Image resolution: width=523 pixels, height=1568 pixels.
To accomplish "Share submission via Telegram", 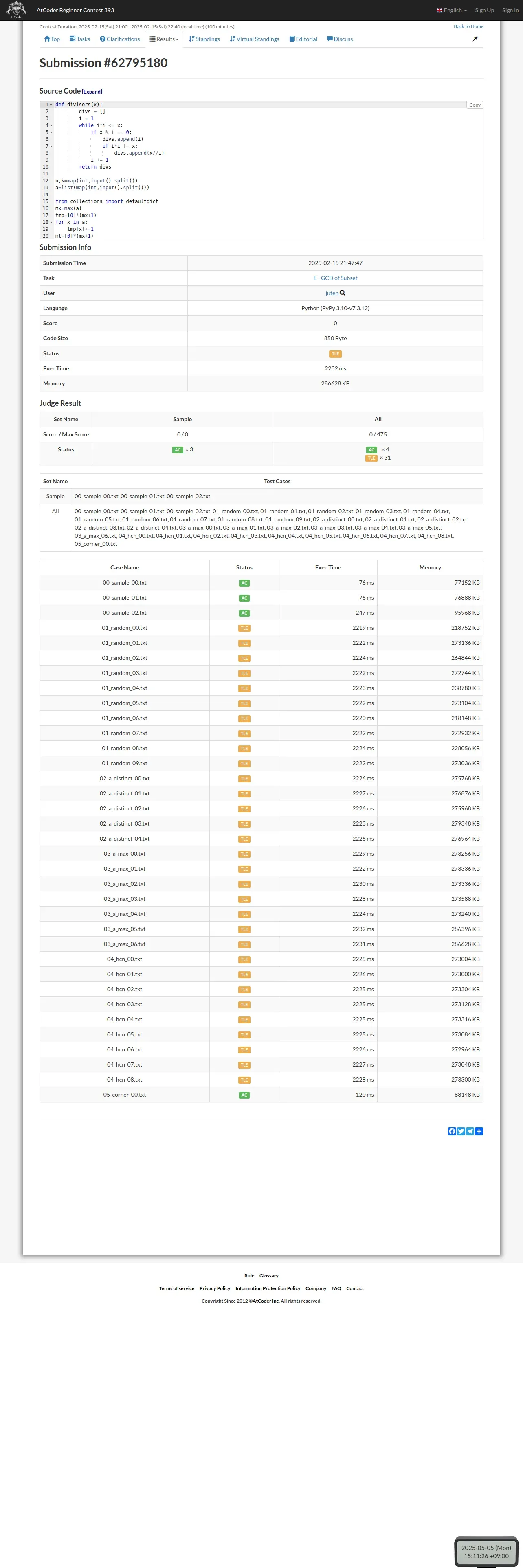I will coord(470,1132).
